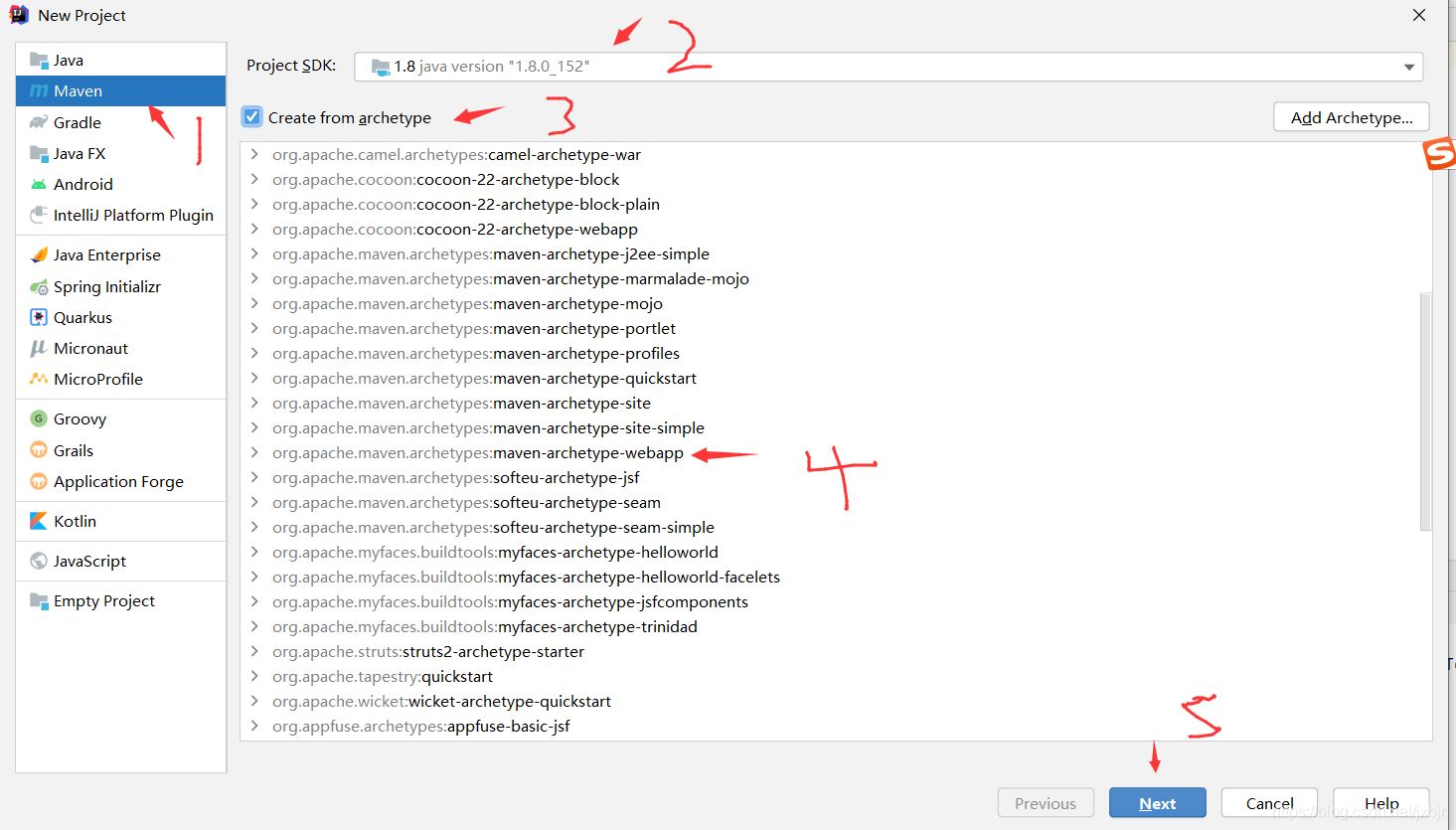The height and width of the screenshot is (830, 1456).
Task: Click the Micronaut icon
Action: (x=39, y=348)
